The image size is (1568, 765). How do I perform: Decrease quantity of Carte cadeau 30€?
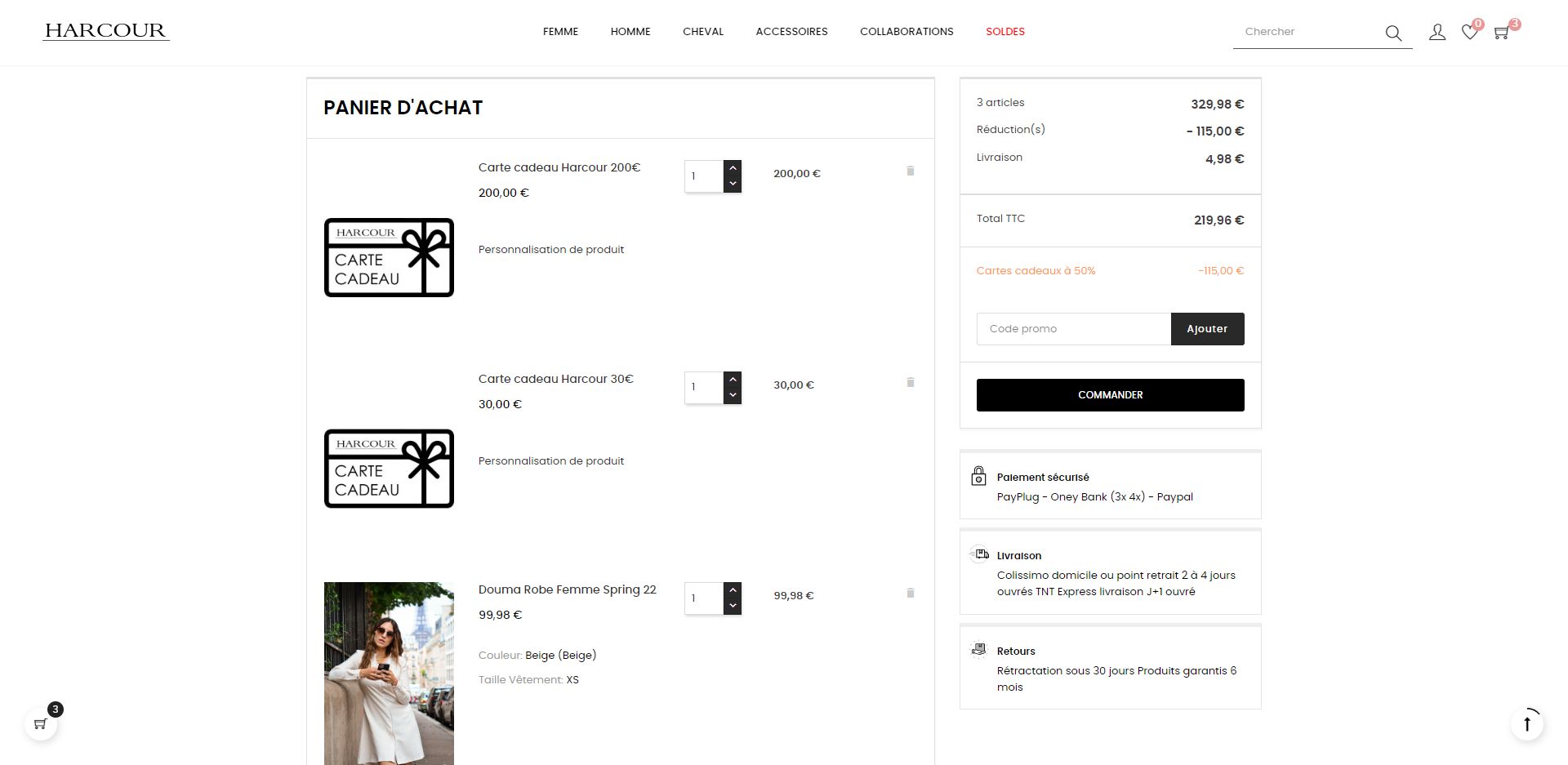pos(733,396)
